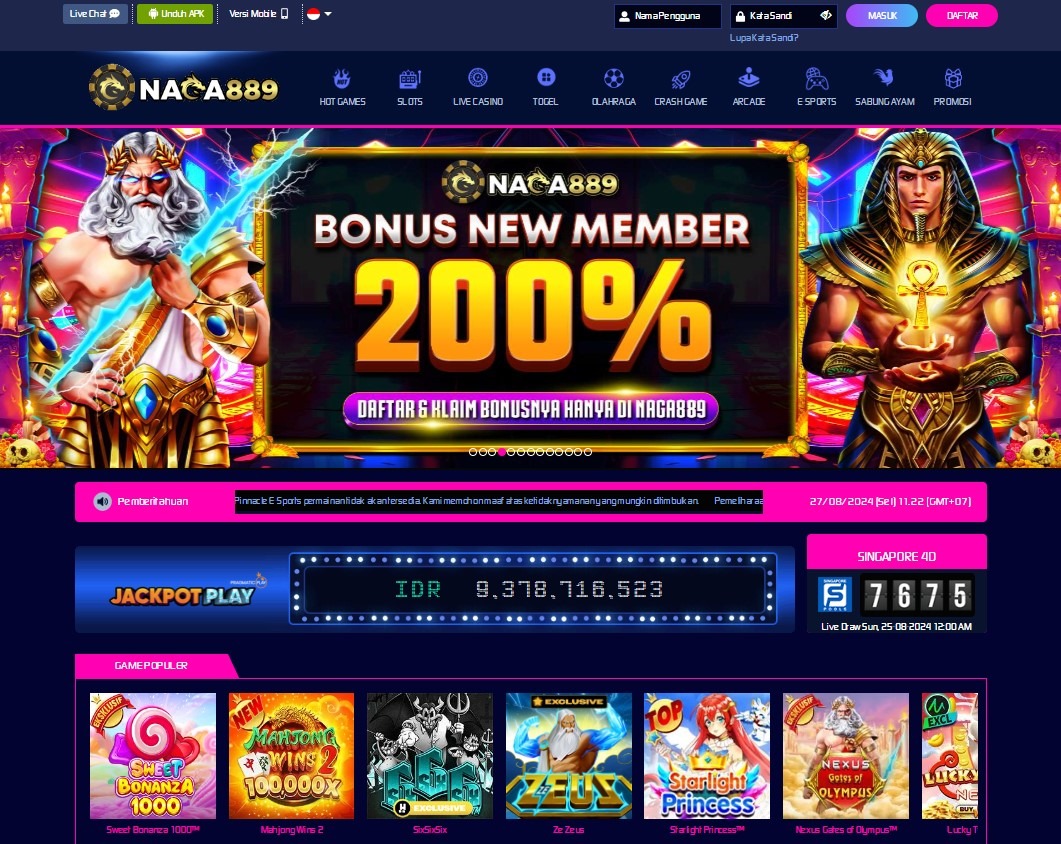The width and height of the screenshot is (1061, 844).
Task: Select the fourth banner carousel dot
Action: click(x=501, y=452)
